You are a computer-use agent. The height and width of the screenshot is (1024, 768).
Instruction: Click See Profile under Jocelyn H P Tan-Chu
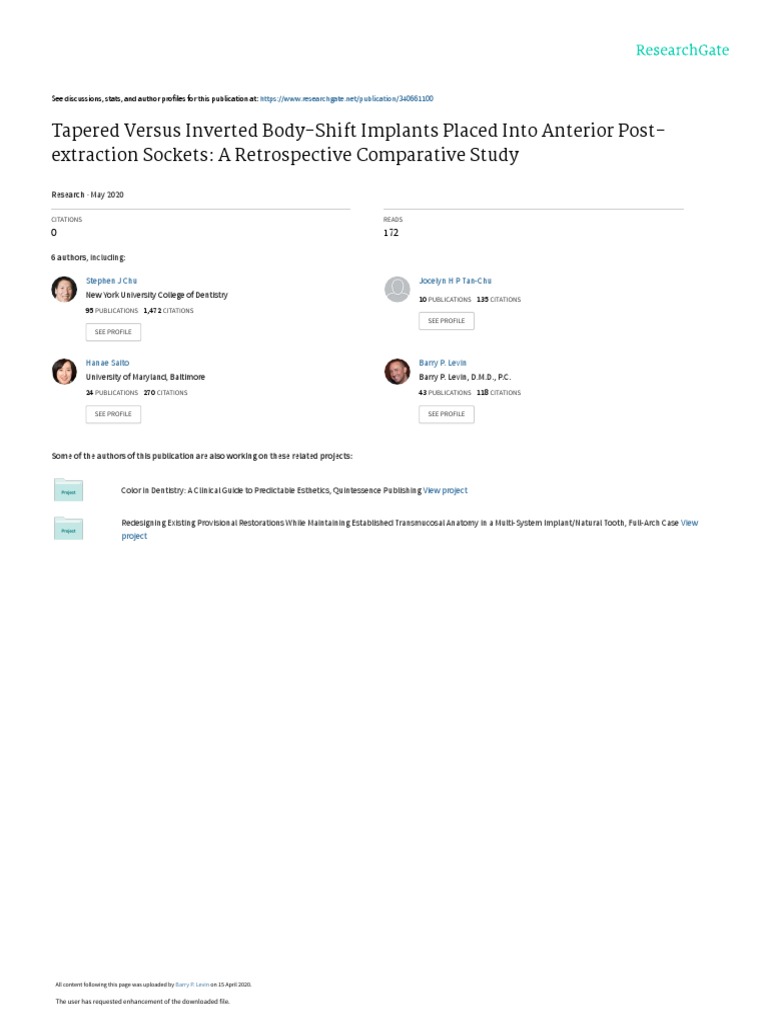pos(446,321)
